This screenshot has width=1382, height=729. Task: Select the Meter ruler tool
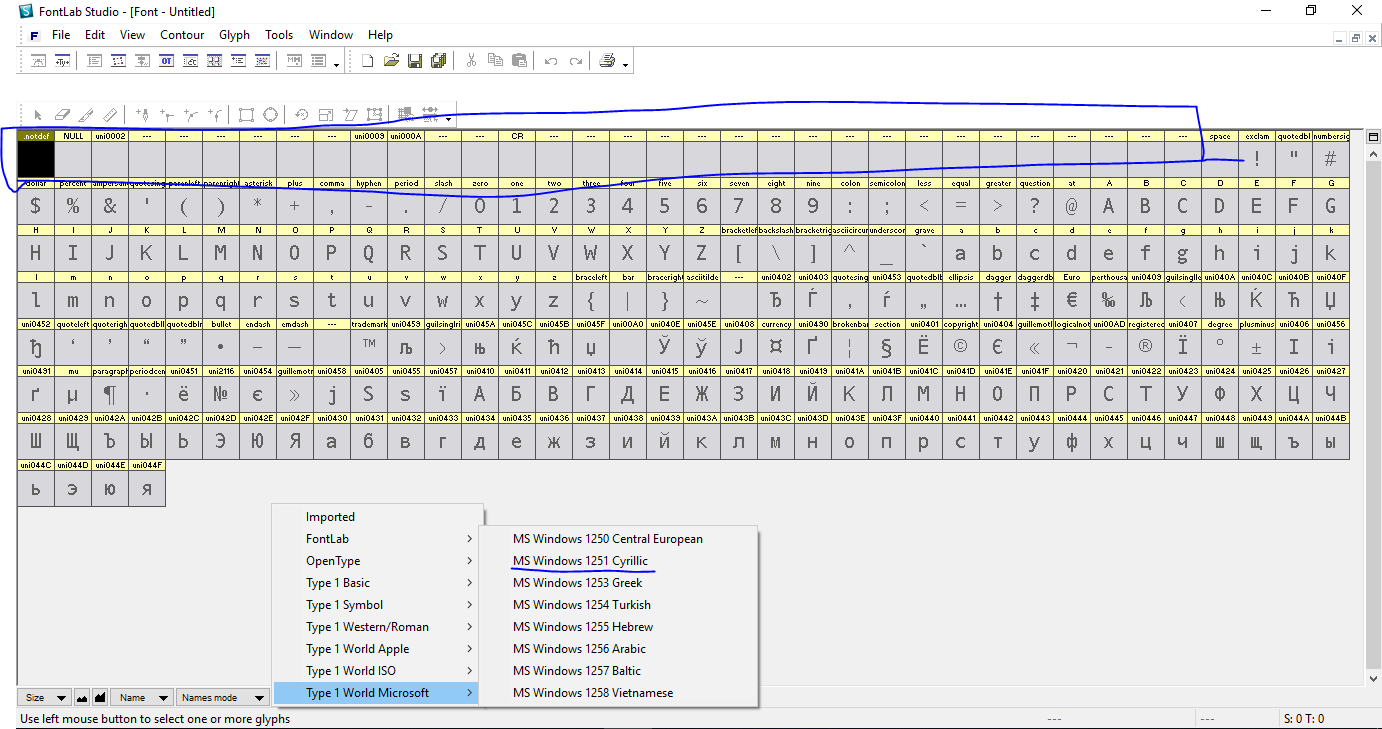[110, 115]
